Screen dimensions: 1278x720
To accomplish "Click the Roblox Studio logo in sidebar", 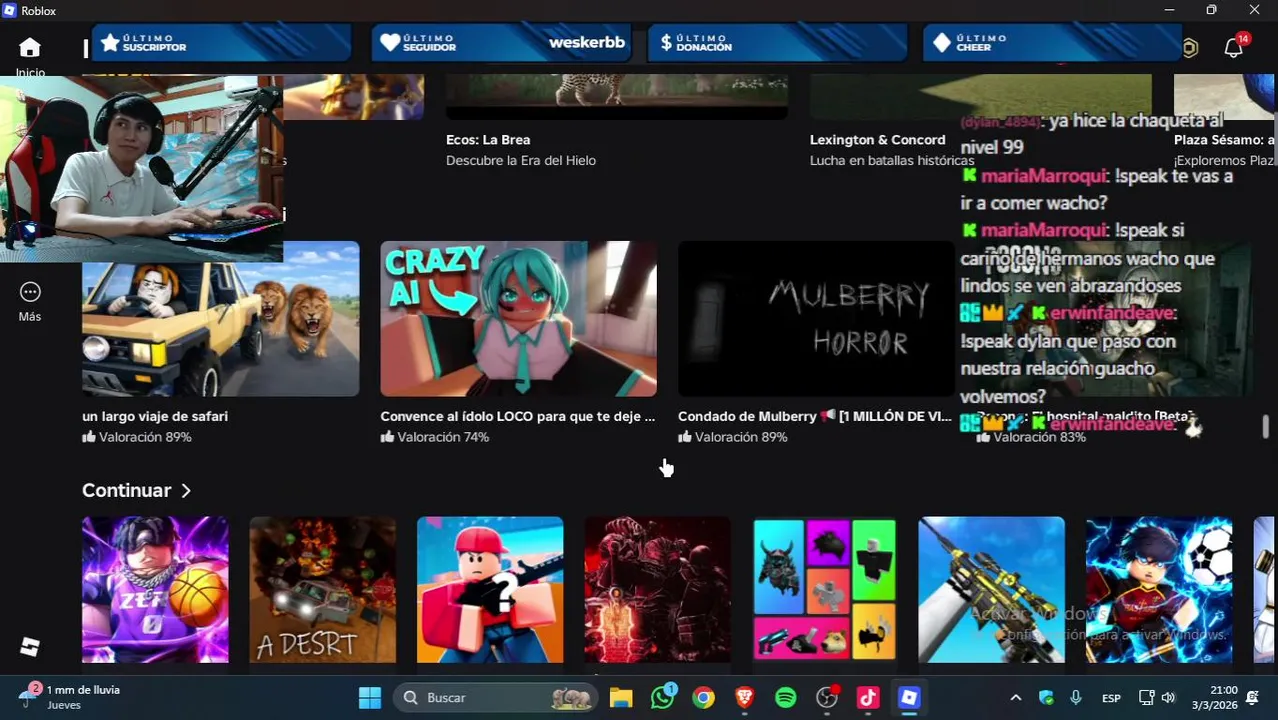I will point(29,647).
